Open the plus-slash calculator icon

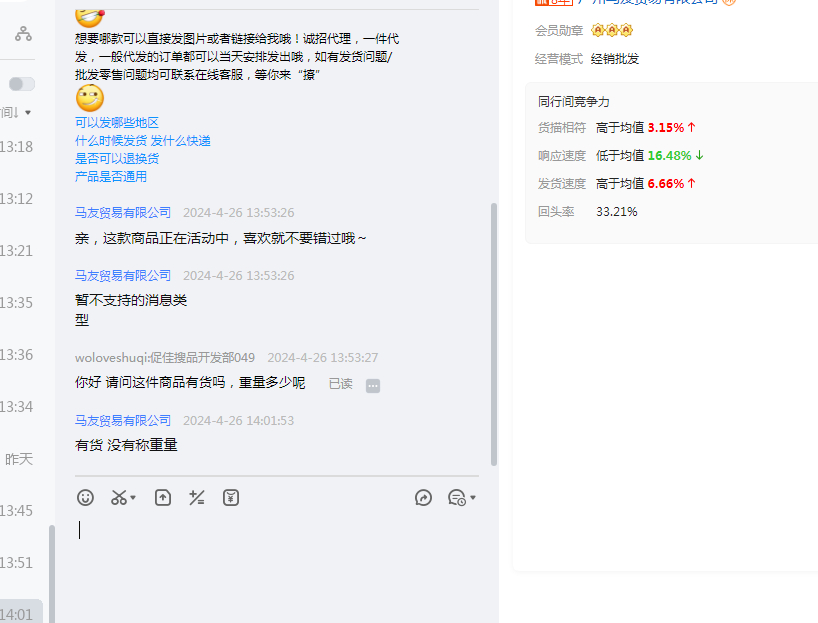coord(196,497)
